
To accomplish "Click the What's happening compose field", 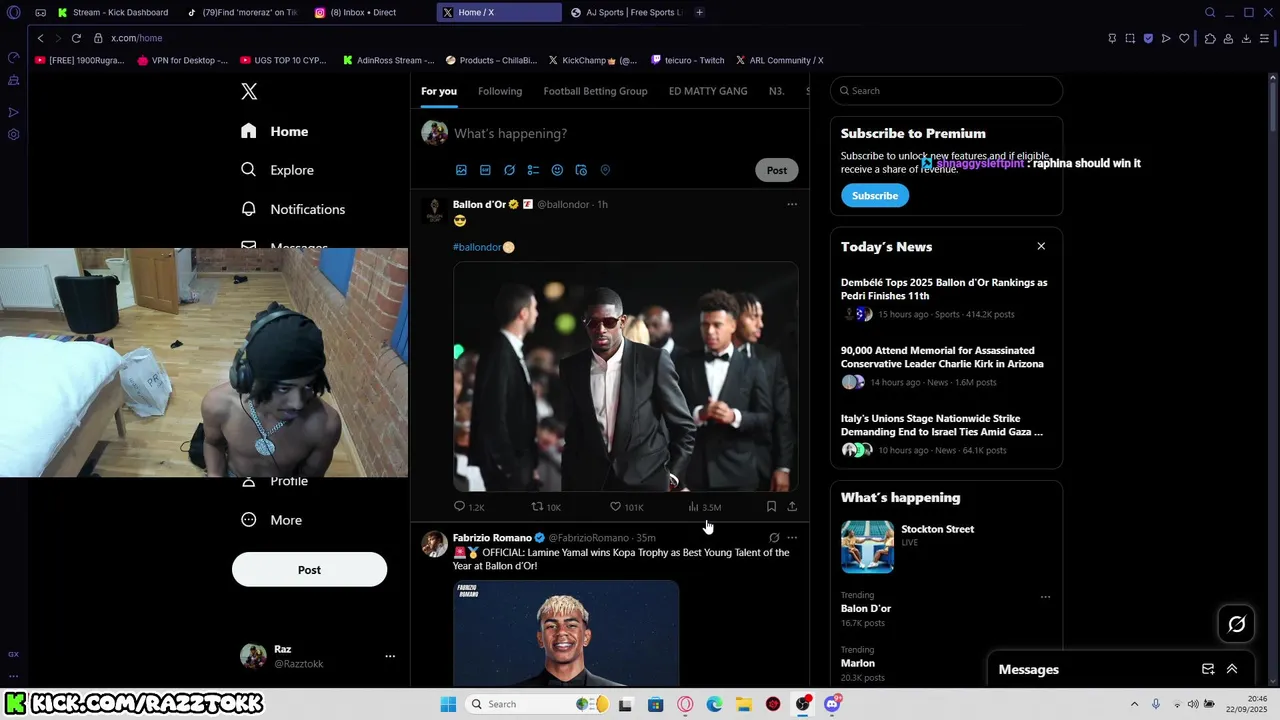I will tap(510, 133).
